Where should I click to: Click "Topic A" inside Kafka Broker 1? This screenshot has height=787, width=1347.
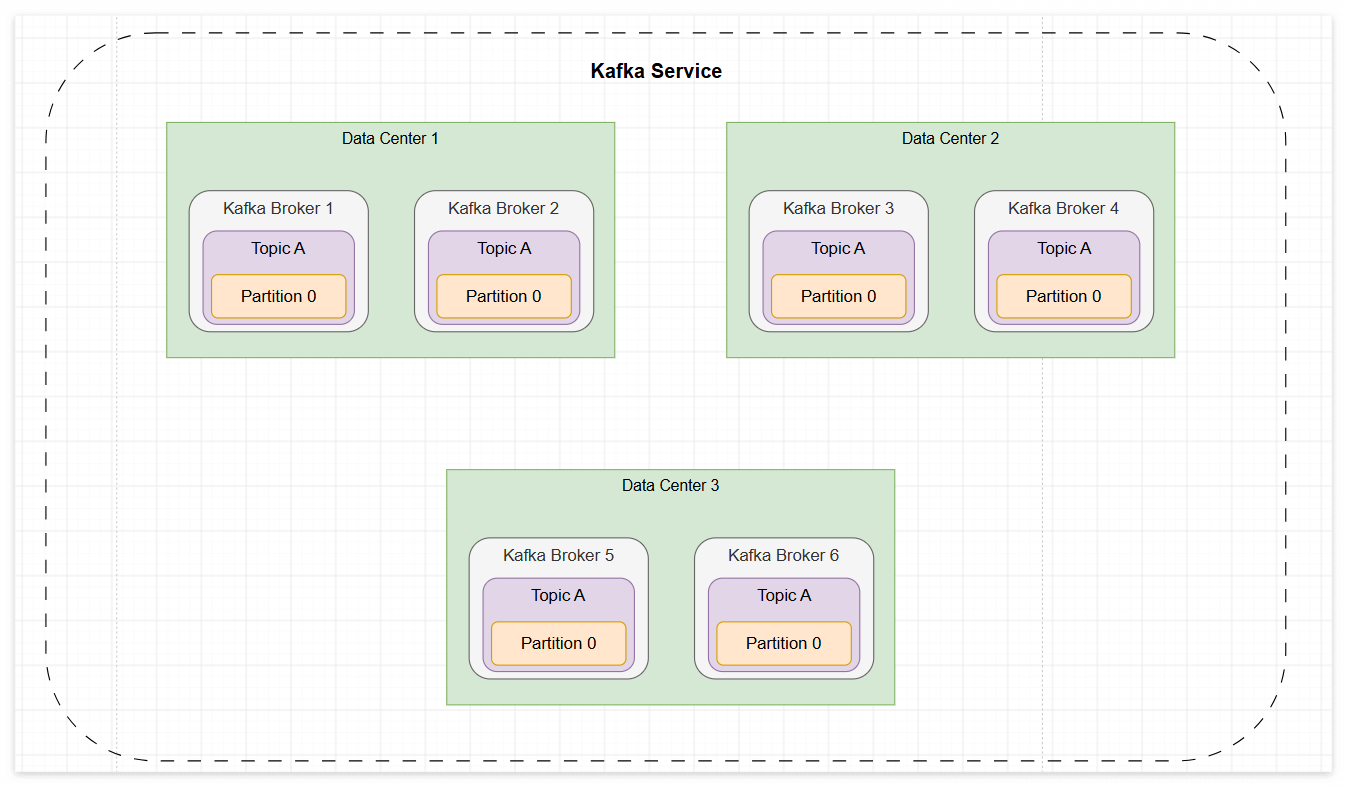pos(278,248)
